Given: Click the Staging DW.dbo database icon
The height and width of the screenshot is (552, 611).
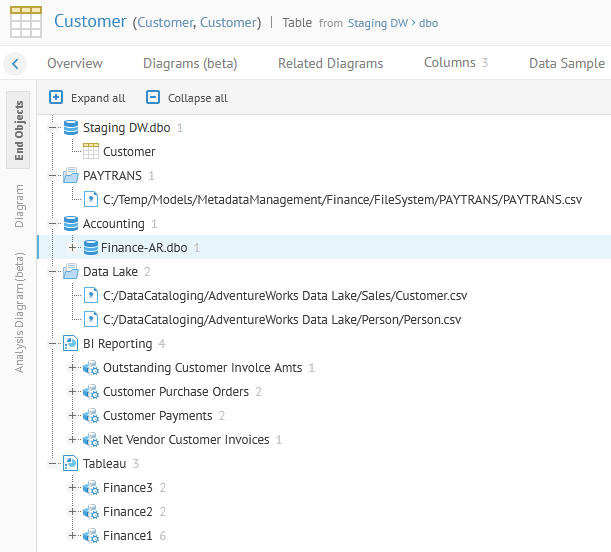Looking at the screenshot, I should click(71, 128).
